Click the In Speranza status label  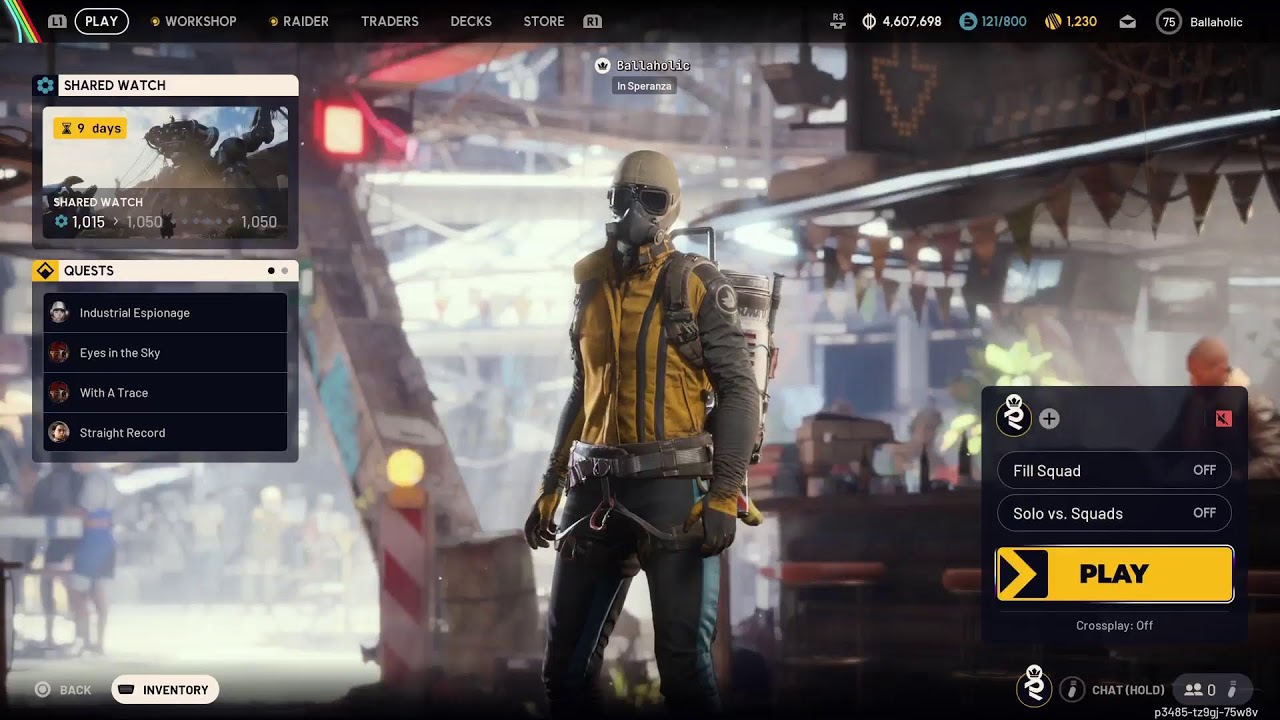(644, 86)
